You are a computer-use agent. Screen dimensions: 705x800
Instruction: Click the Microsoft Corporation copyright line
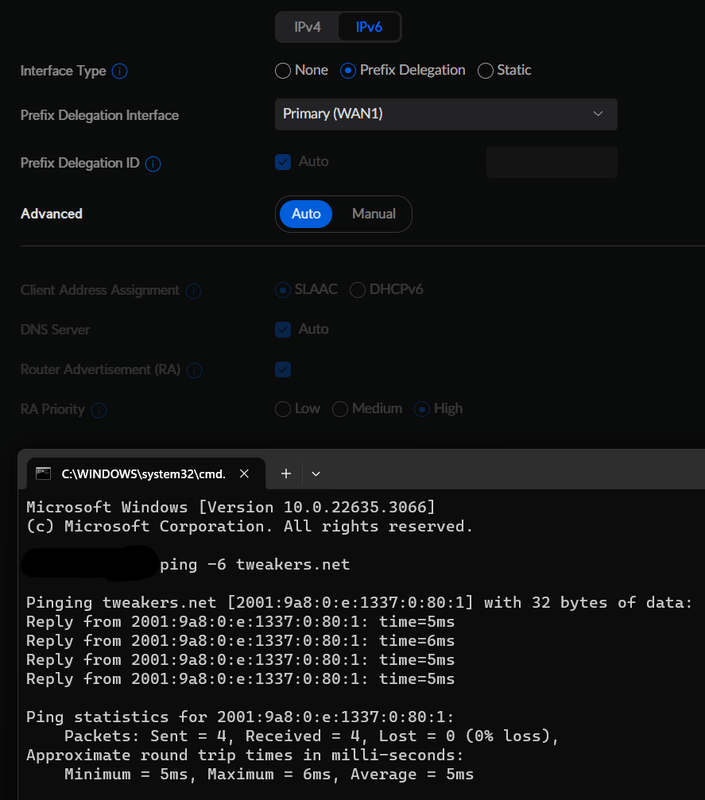click(249, 527)
